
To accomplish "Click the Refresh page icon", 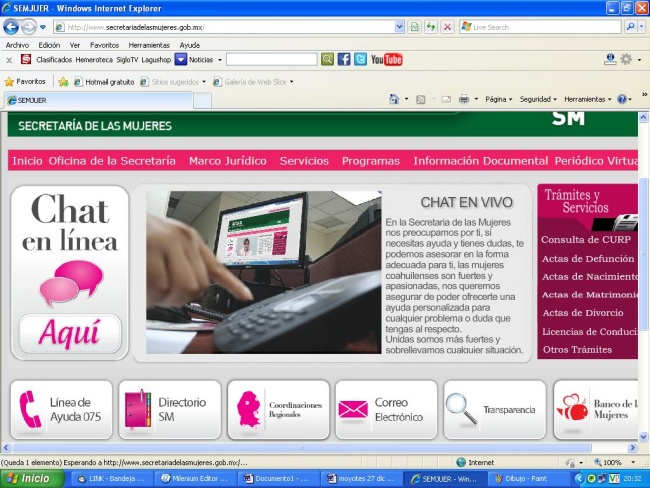I will click(x=431, y=27).
